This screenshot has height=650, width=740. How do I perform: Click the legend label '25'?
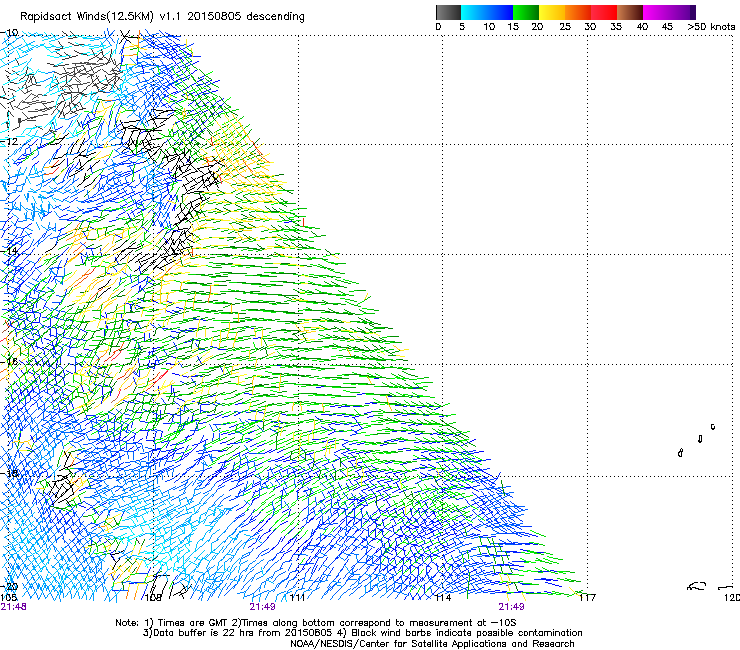tap(565, 27)
